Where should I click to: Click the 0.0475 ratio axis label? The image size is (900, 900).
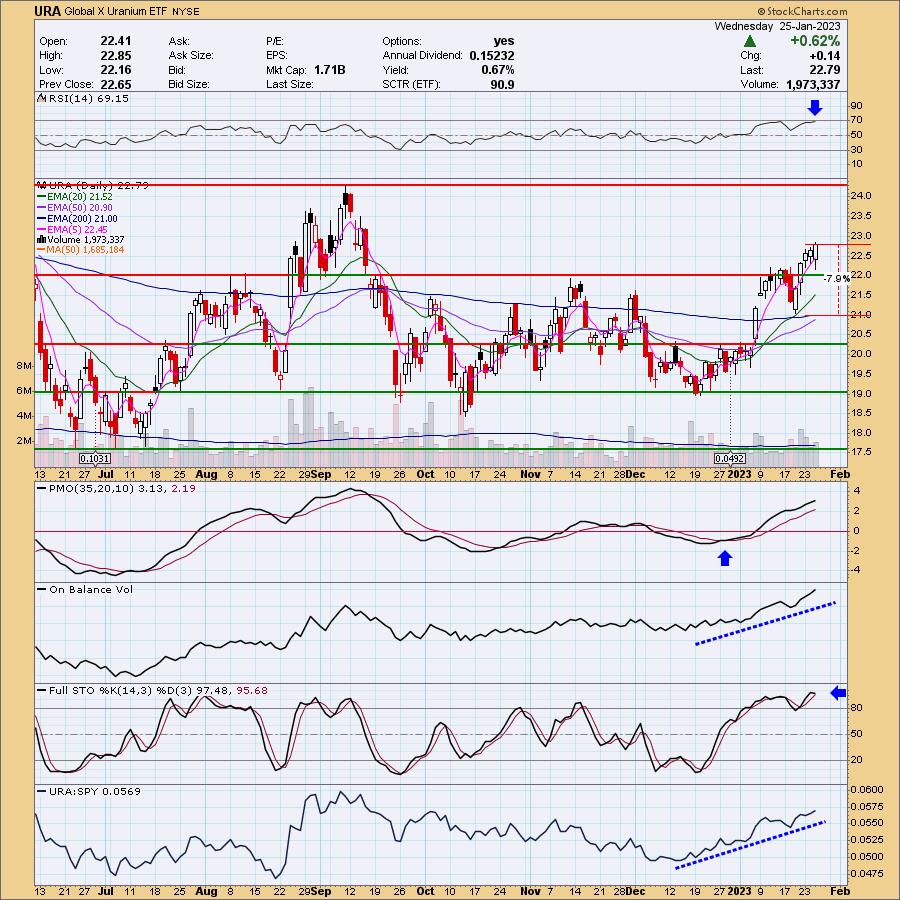pyautogui.click(x=867, y=874)
